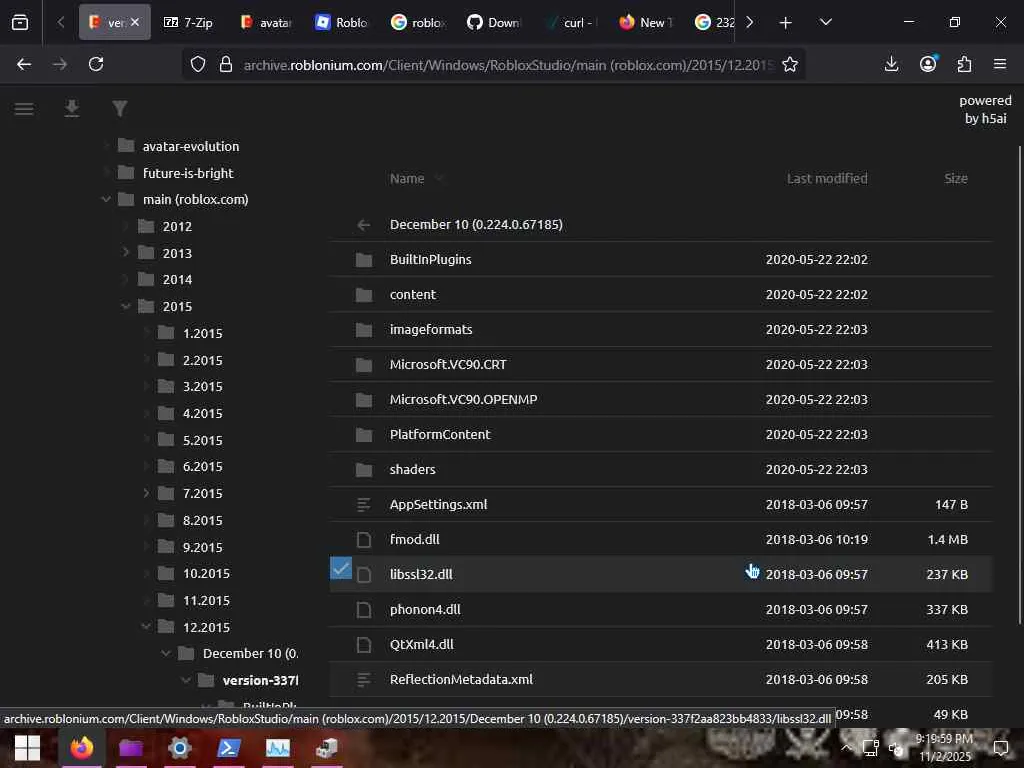Close the current active tab
The height and width of the screenshot is (768, 1024).
pos(135,22)
